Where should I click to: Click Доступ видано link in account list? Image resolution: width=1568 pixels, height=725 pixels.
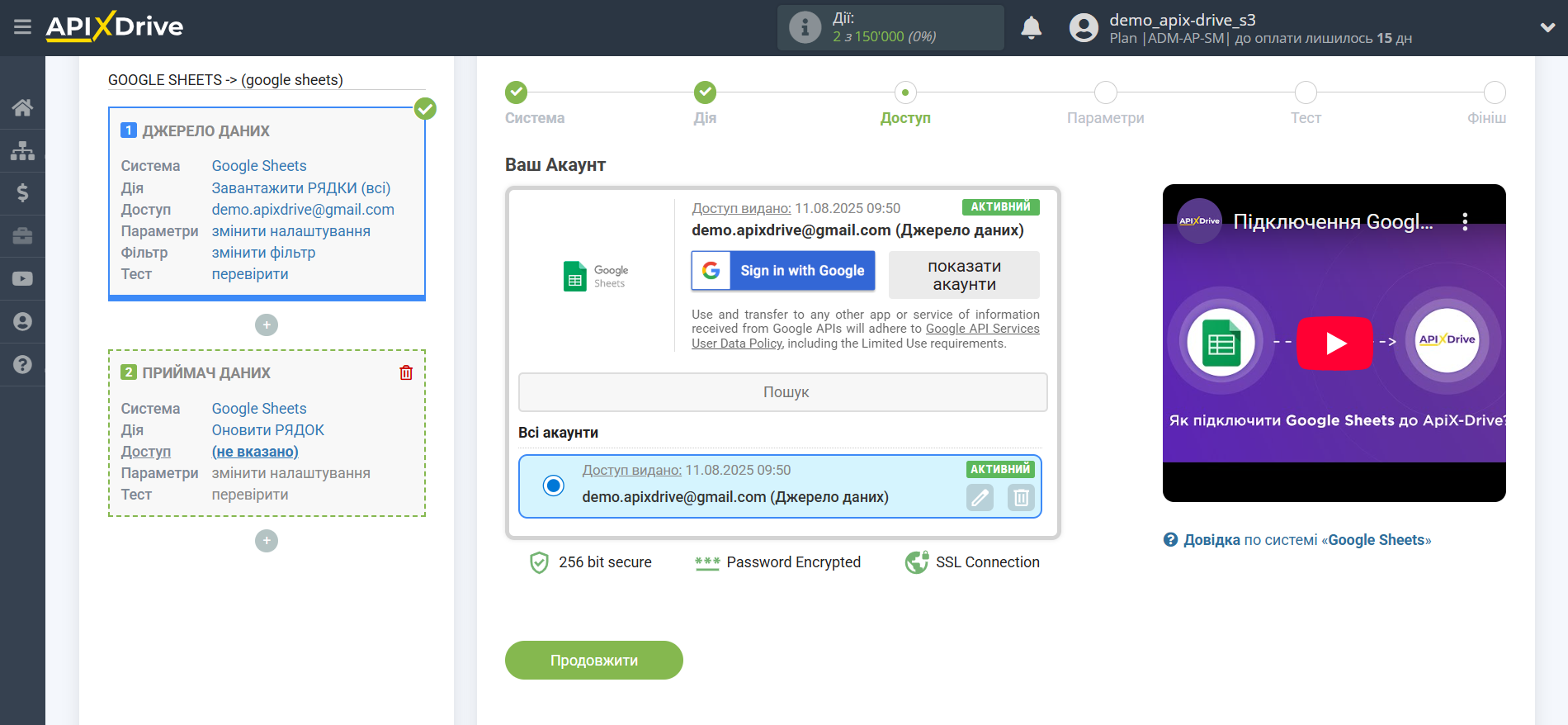[x=632, y=470]
